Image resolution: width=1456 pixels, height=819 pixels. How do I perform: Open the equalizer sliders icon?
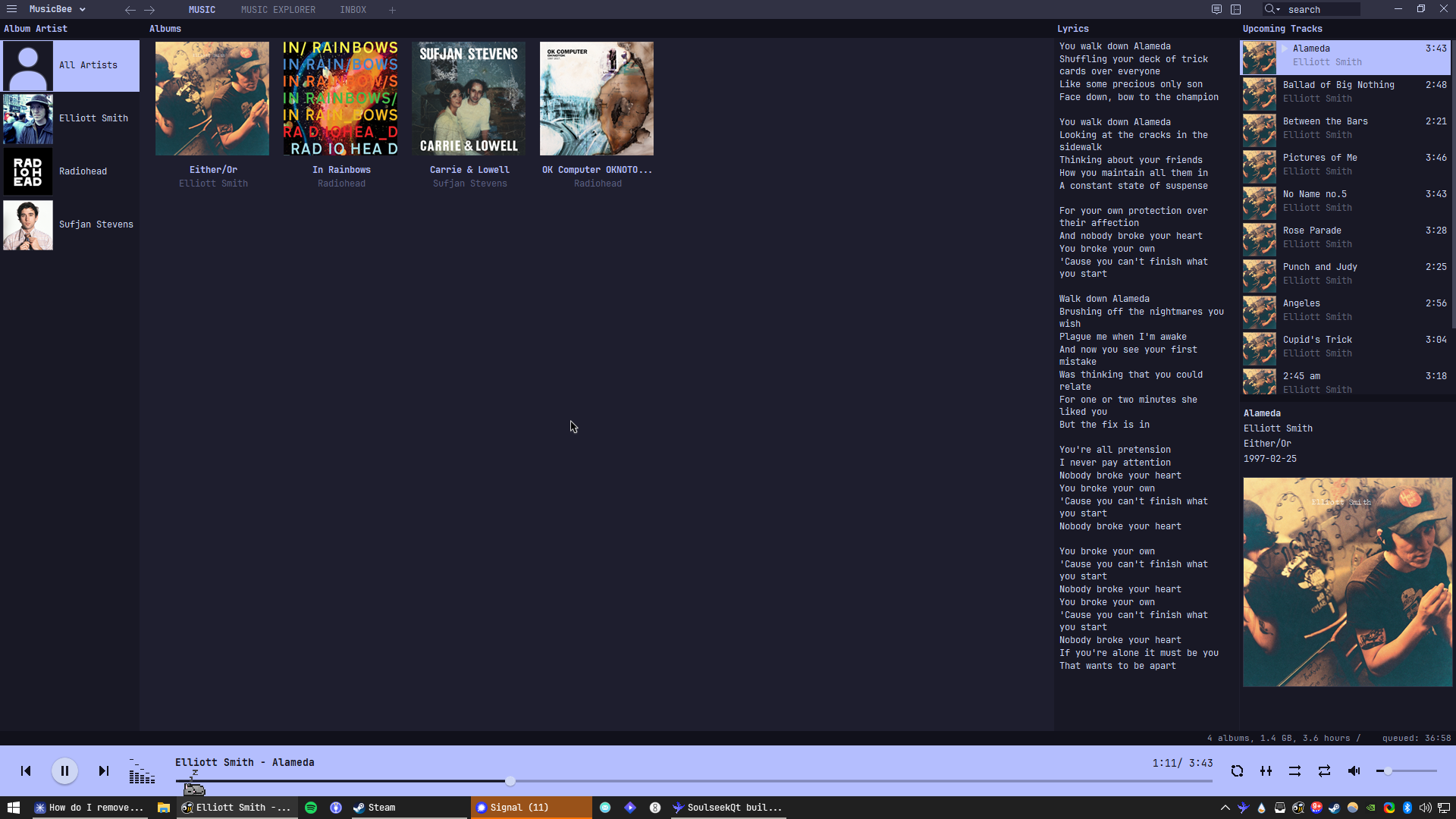[1266, 771]
